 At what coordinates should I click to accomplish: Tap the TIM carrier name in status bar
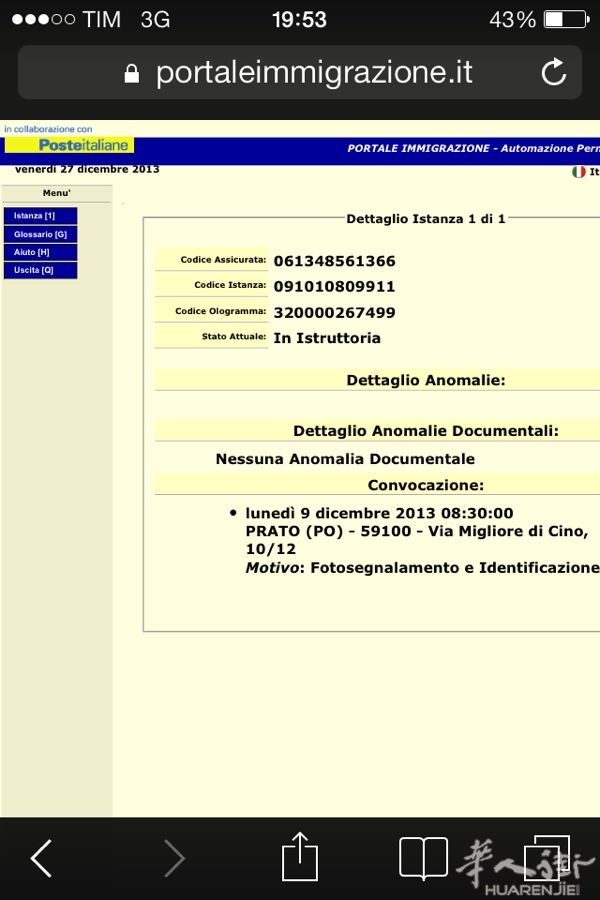102,20
